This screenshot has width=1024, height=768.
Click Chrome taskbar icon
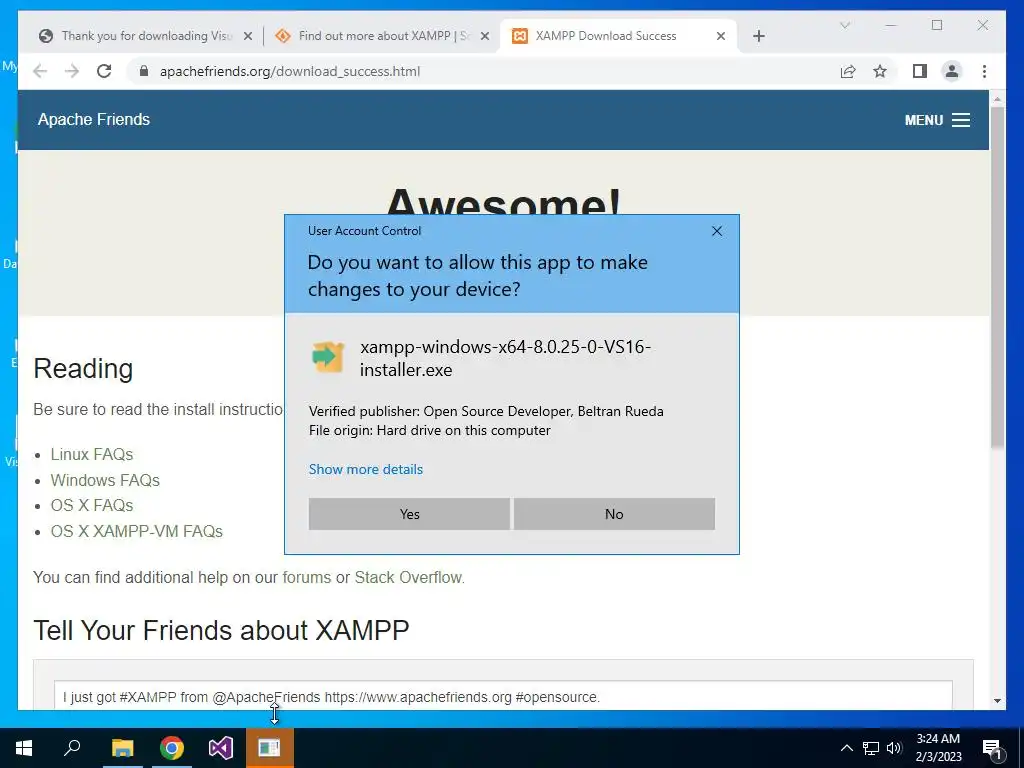tap(172, 748)
